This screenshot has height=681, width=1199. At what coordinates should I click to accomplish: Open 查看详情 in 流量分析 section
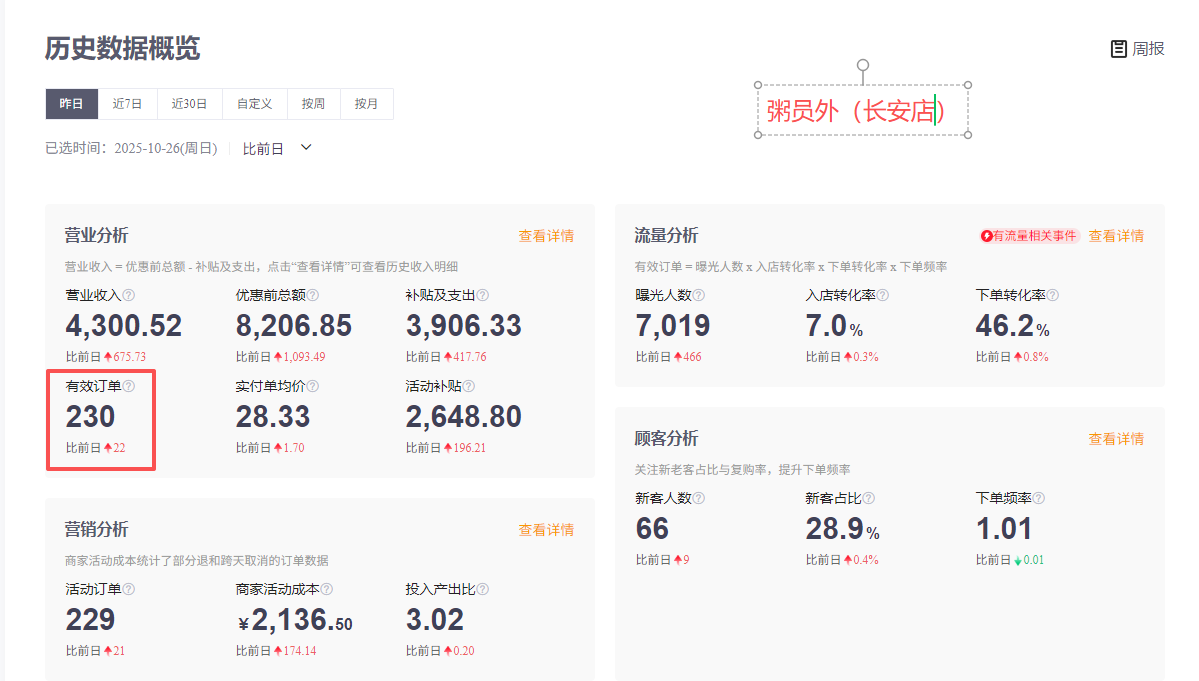pyautogui.click(x=1116, y=236)
